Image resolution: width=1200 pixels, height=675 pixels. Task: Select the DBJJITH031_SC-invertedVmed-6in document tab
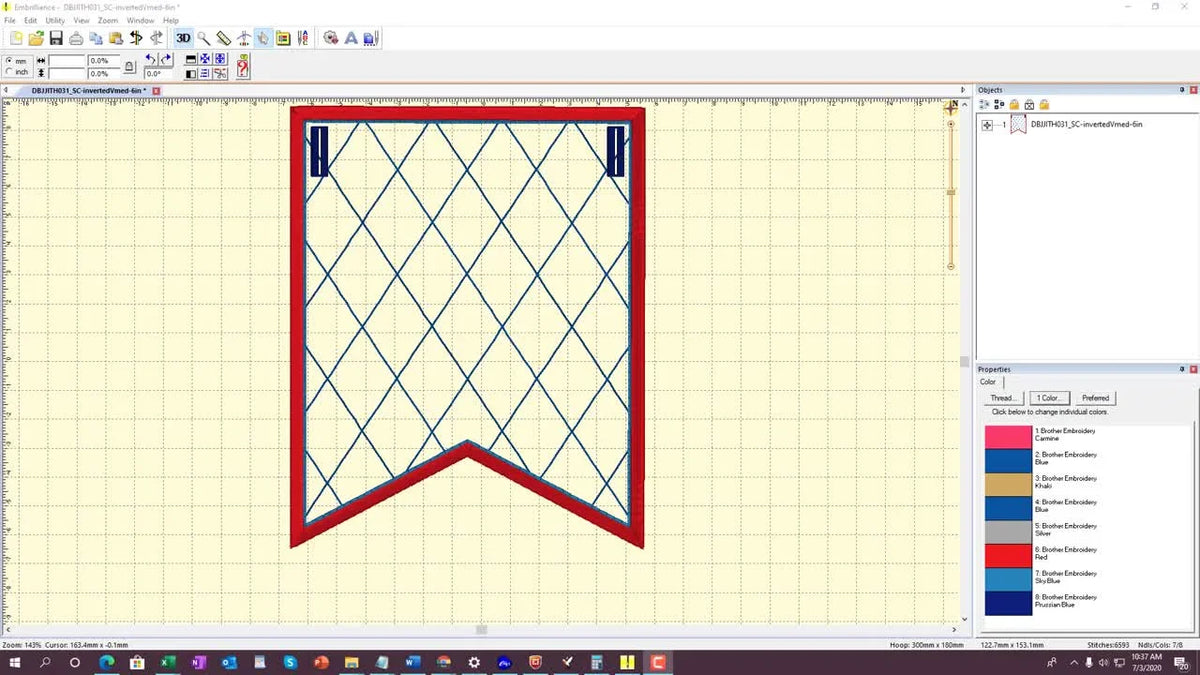tap(87, 90)
